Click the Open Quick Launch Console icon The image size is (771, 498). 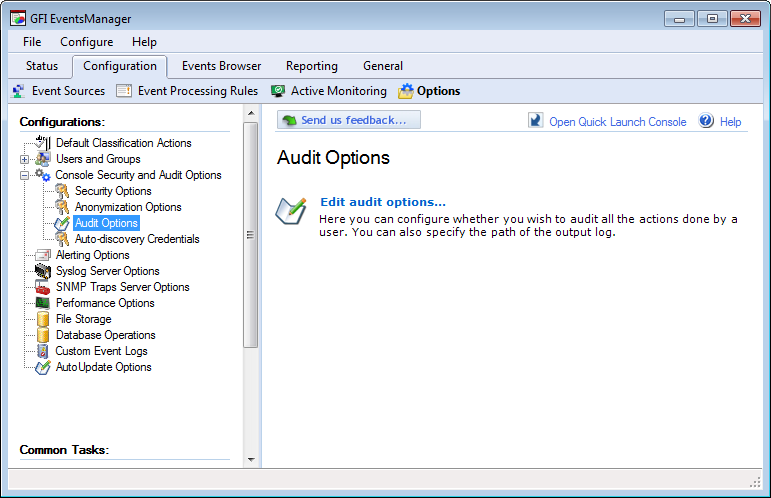[535, 120]
